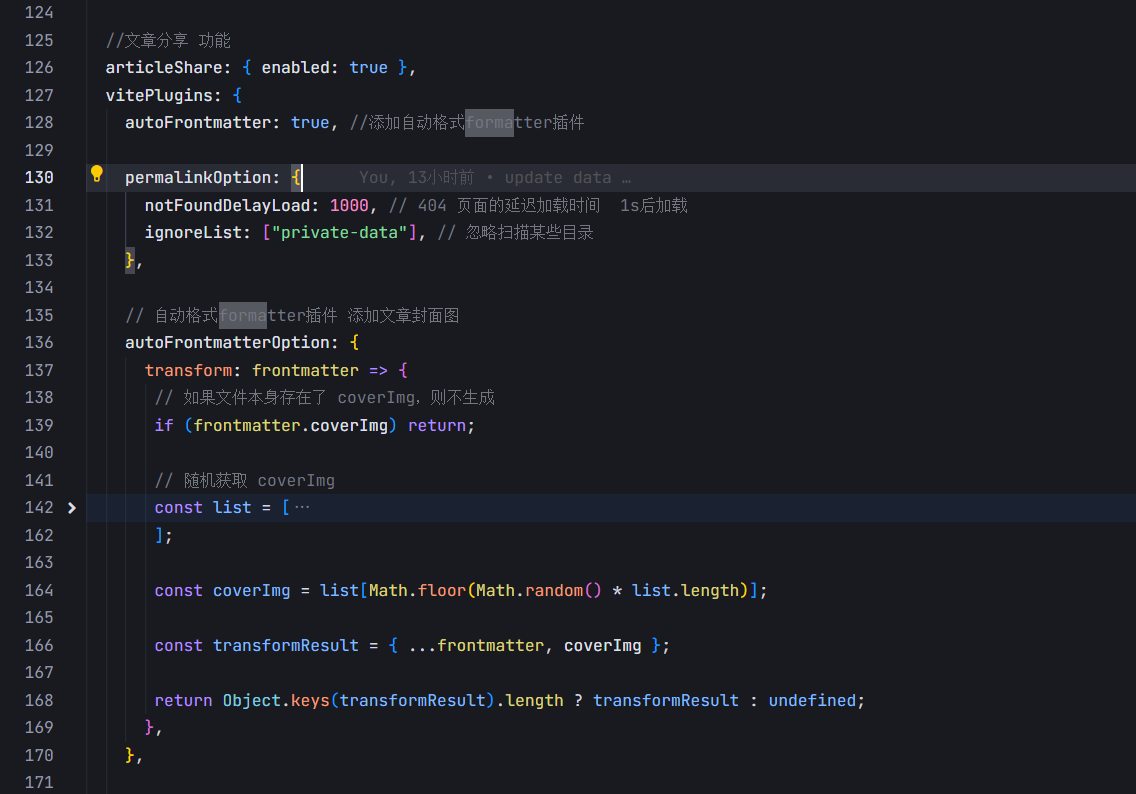Screen dimensions: 1136x794
Task: Click the spread ...frontmatter on line 166
Action: (476, 645)
